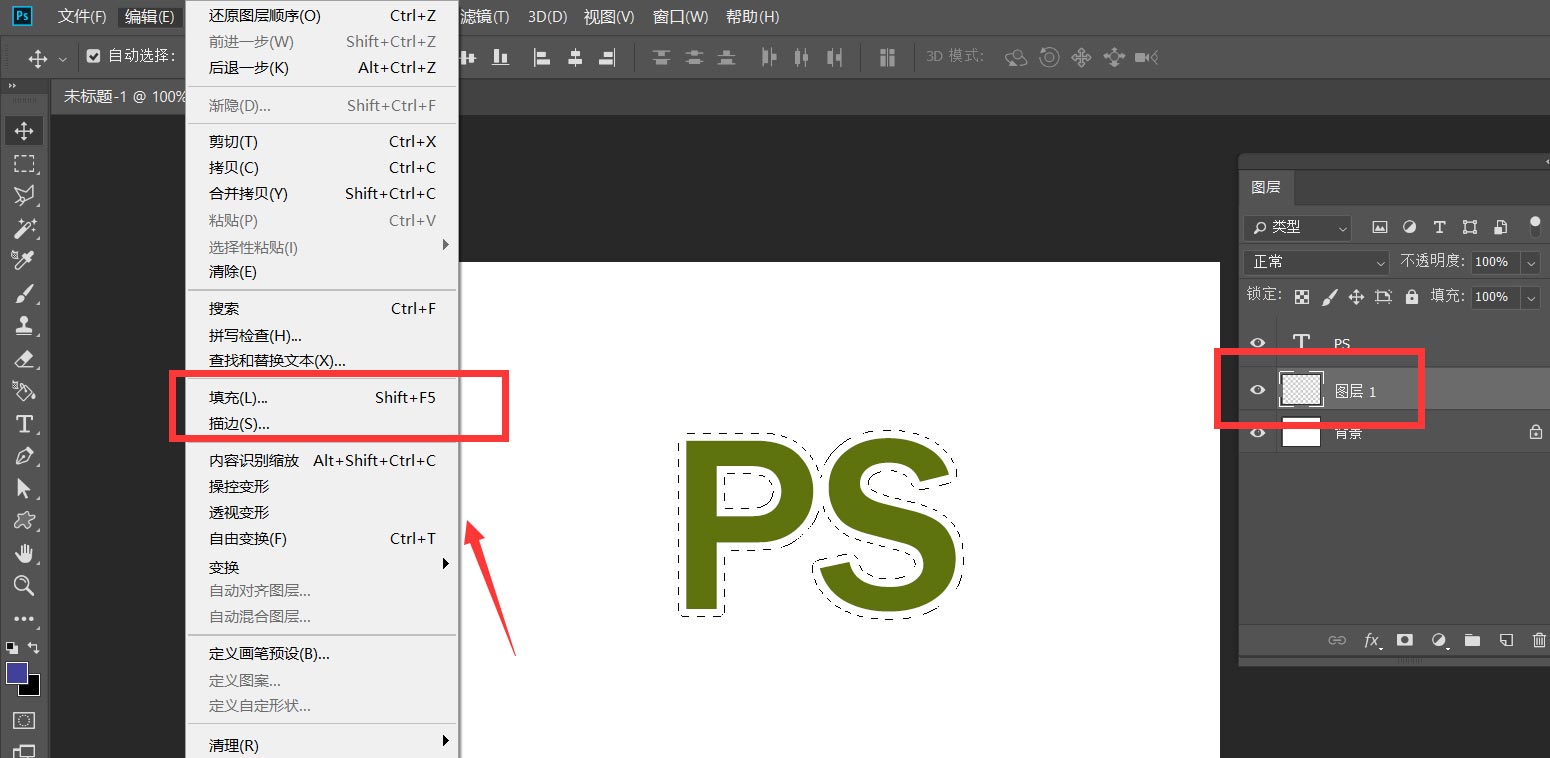Screen dimensions: 1550x758
Task: Open the 不透明度 slider dropdown arrow
Action: pos(1531,262)
